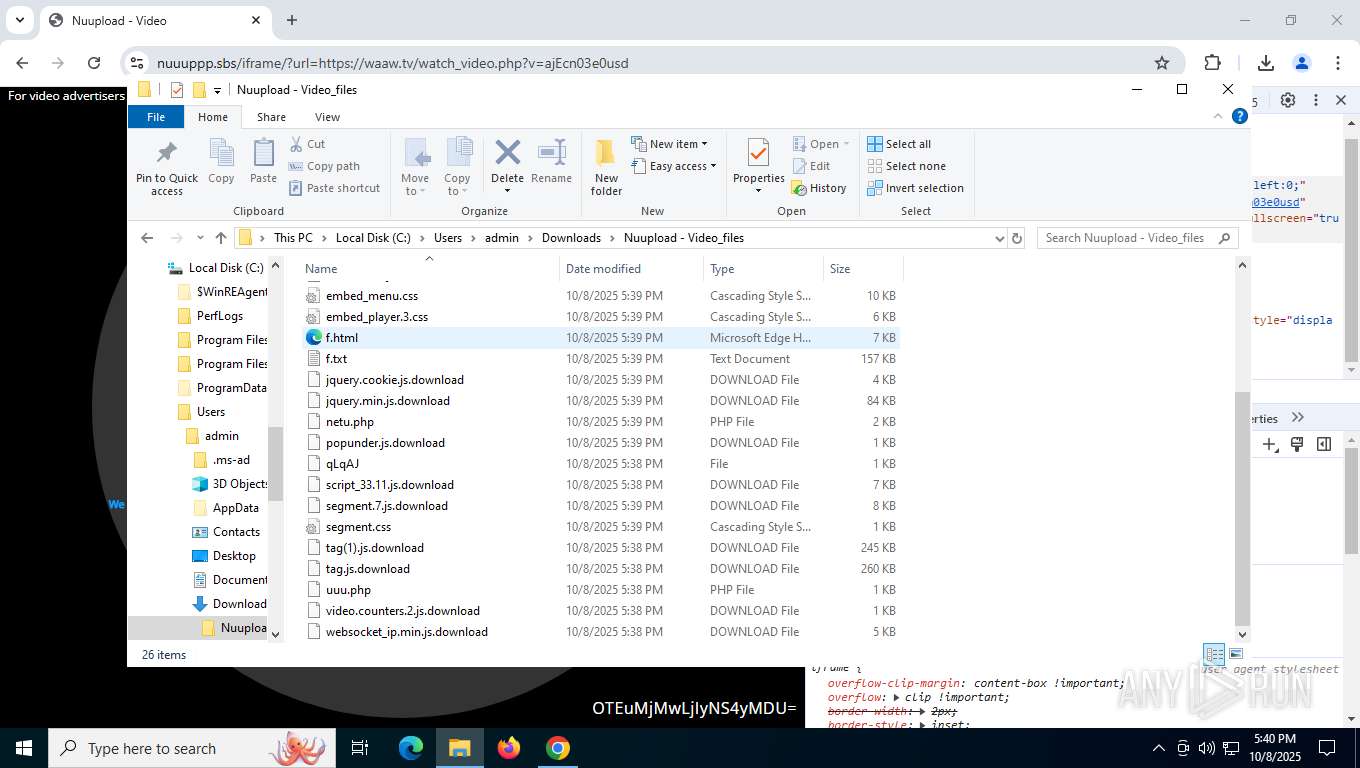Open address bar history dropdown
Image resolution: width=1360 pixels, height=768 pixels.
999,238
